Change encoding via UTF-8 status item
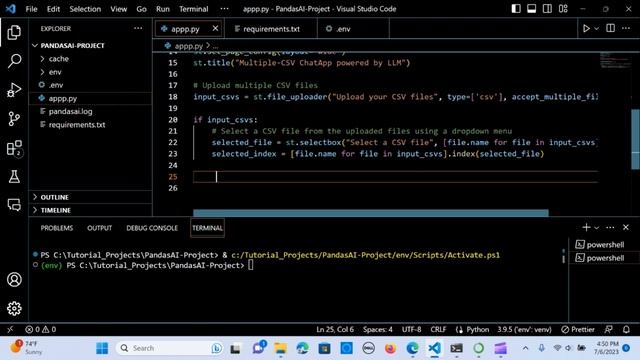The width and height of the screenshot is (640, 360). click(411, 329)
